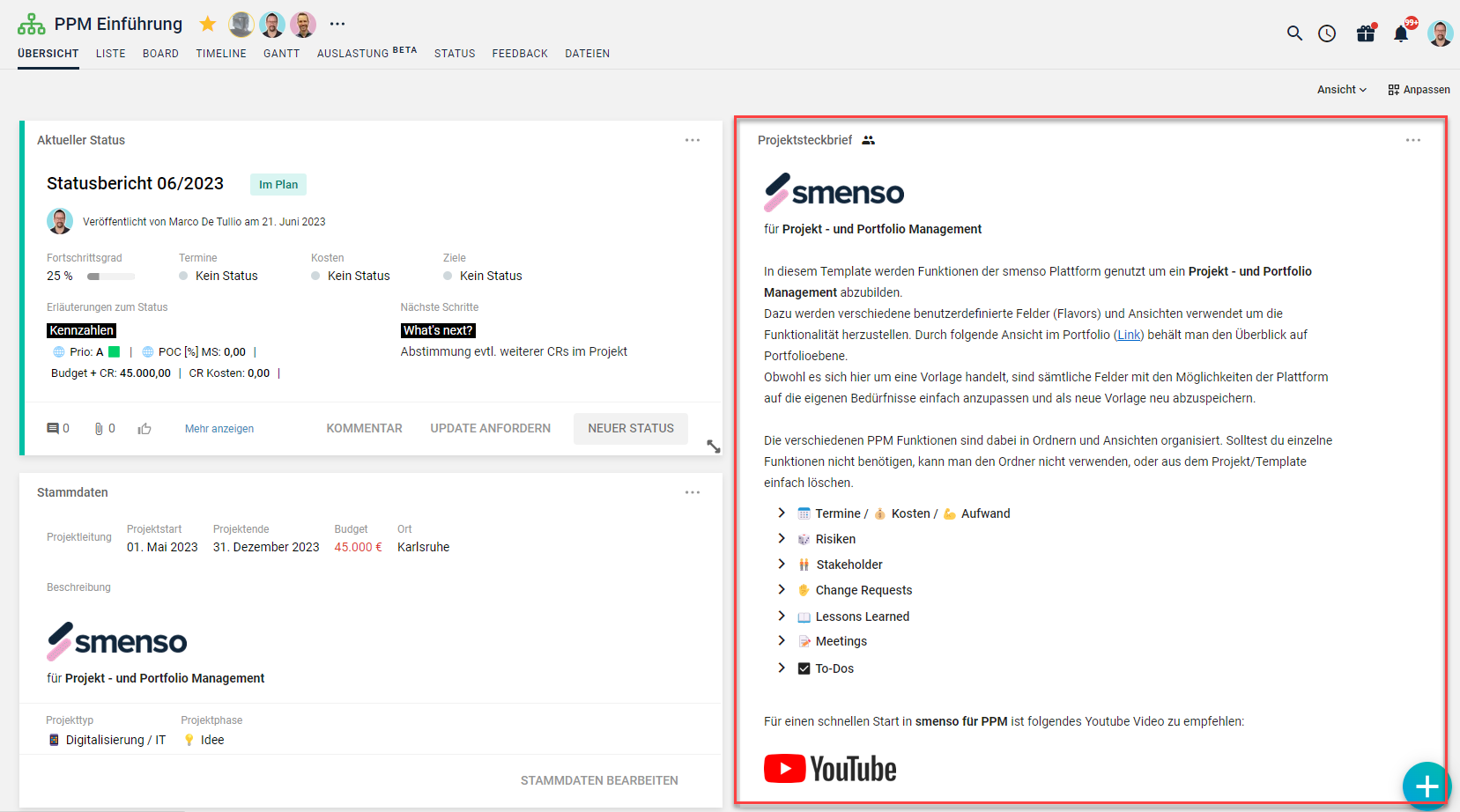
Task: Open notifications bell with 99+ badge
Action: pyautogui.click(x=1401, y=33)
